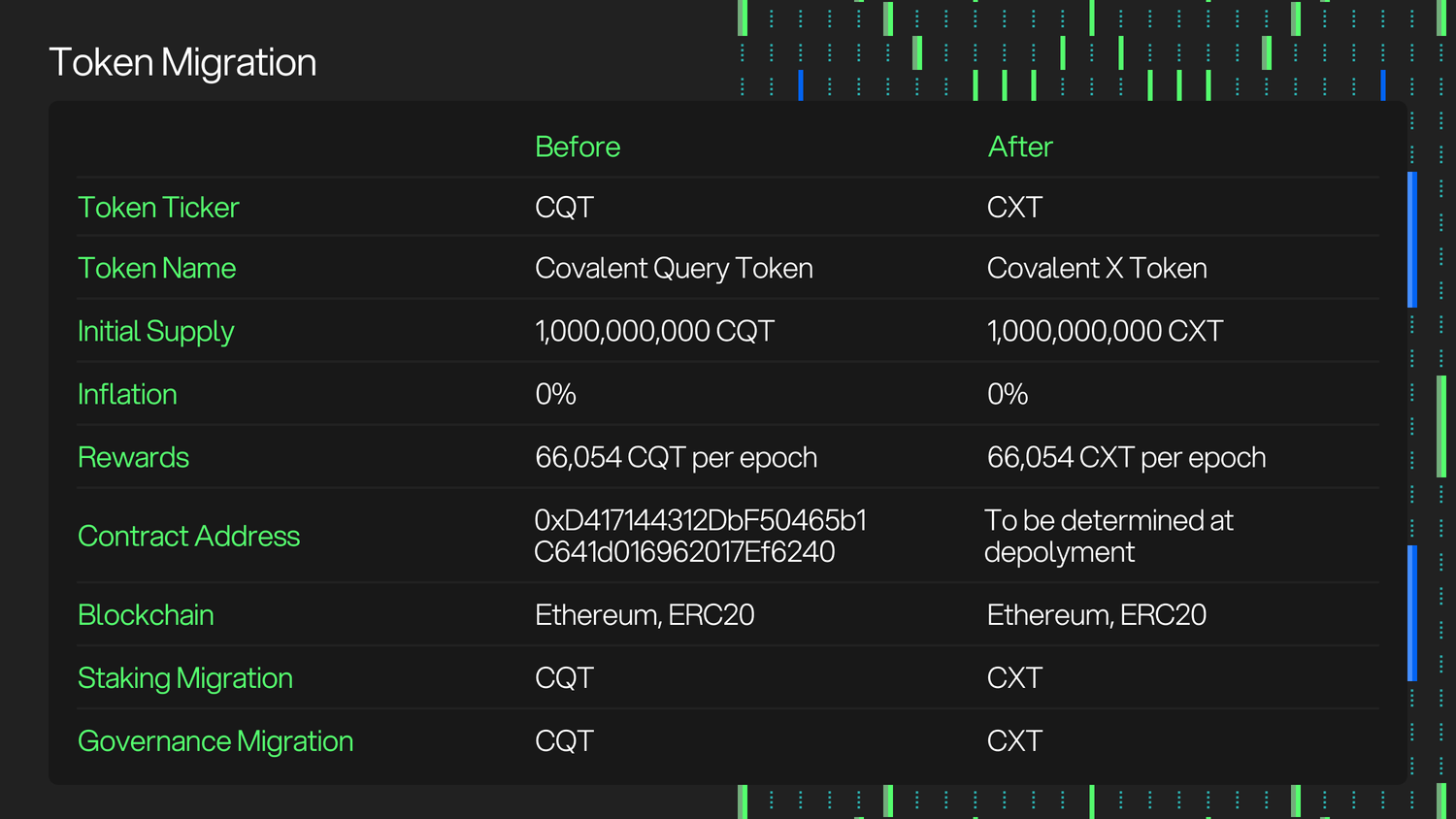The height and width of the screenshot is (819, 1456).
Task: Click the 1,000,000,000 CXT supply value
Action: click(1104, 331)
